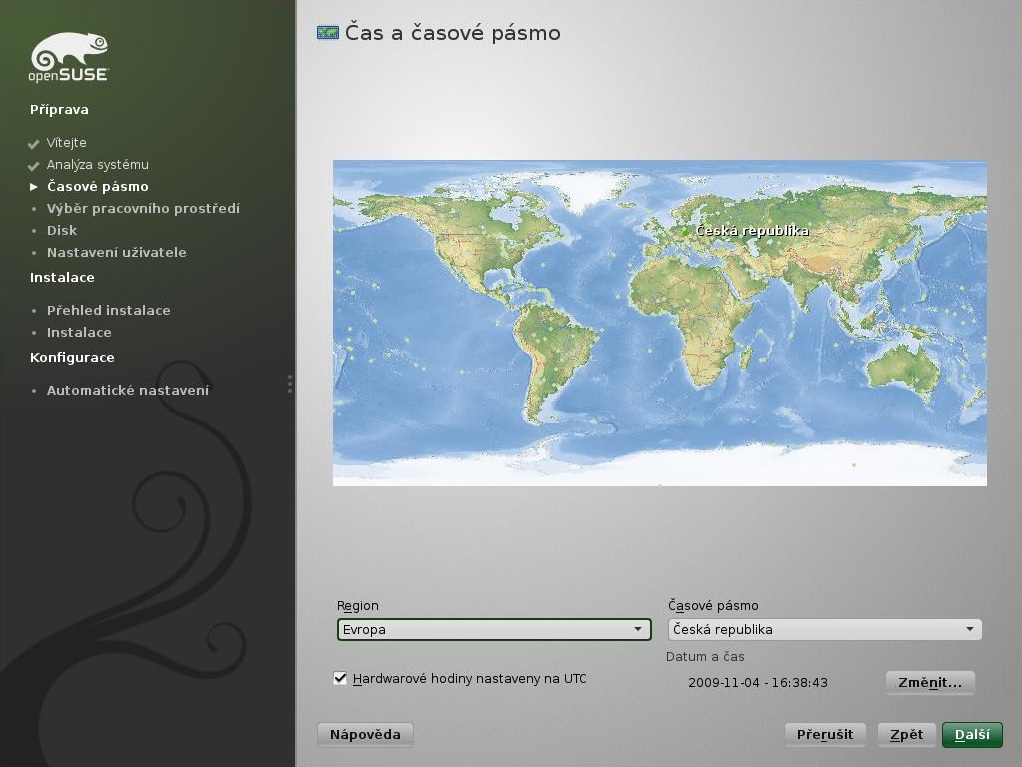
Task: Click the date and time value 2009-11-04
Action: pyautogui.click(x=758, y=683)
